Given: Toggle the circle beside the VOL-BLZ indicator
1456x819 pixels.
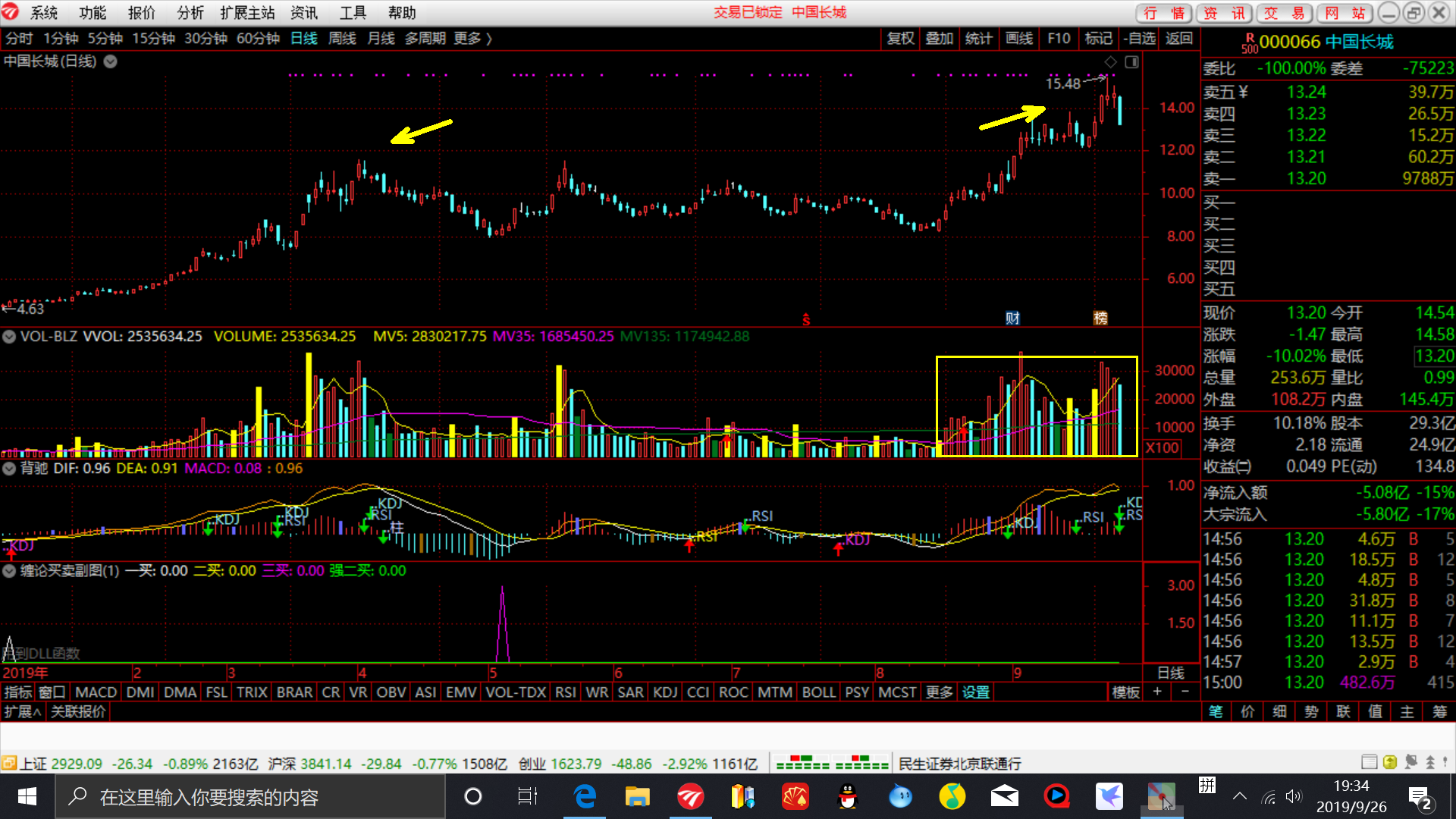Looking at the screenshot, I should 9,337.
